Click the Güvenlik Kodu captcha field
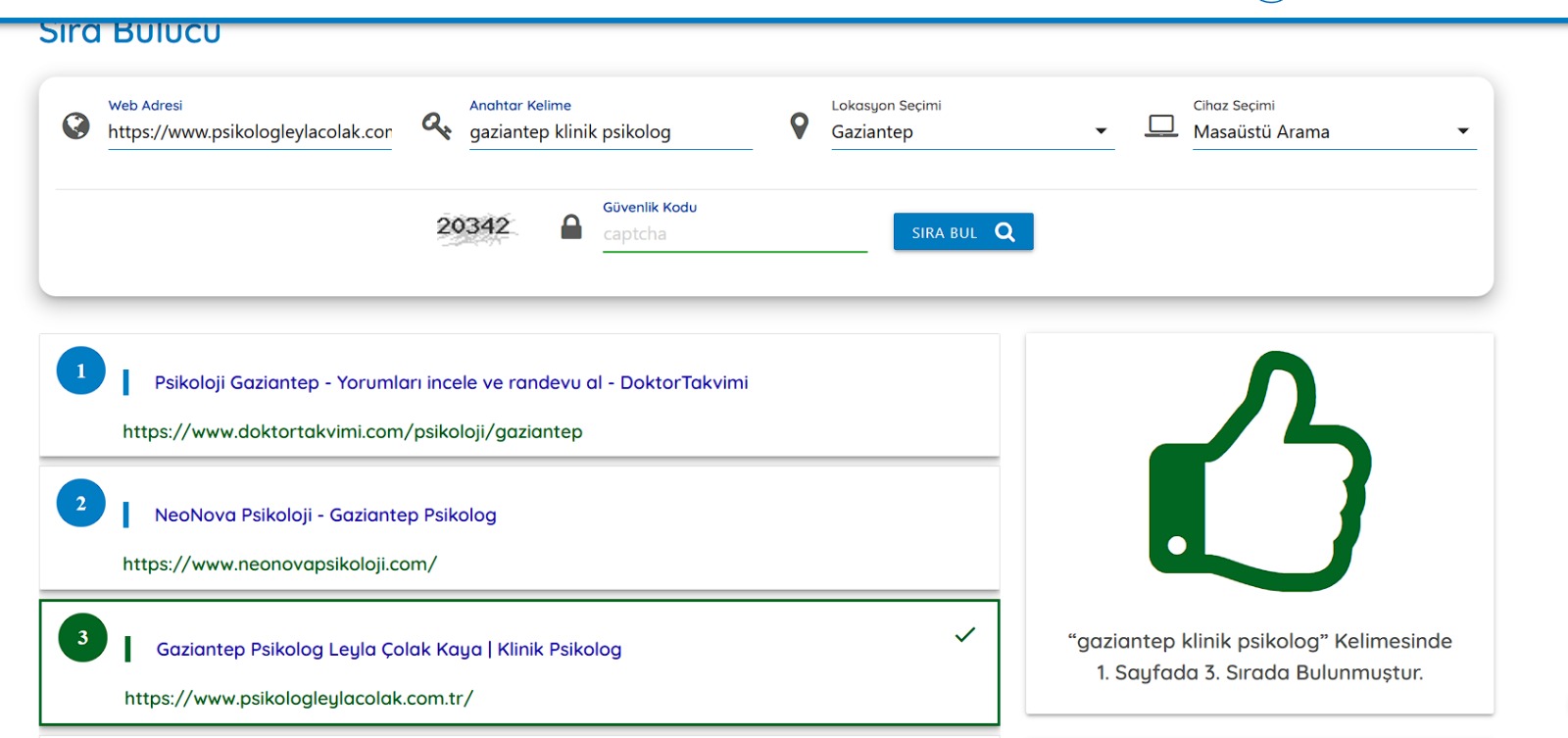Screen dimensions: 1568x738 click(x=734, y=234)
